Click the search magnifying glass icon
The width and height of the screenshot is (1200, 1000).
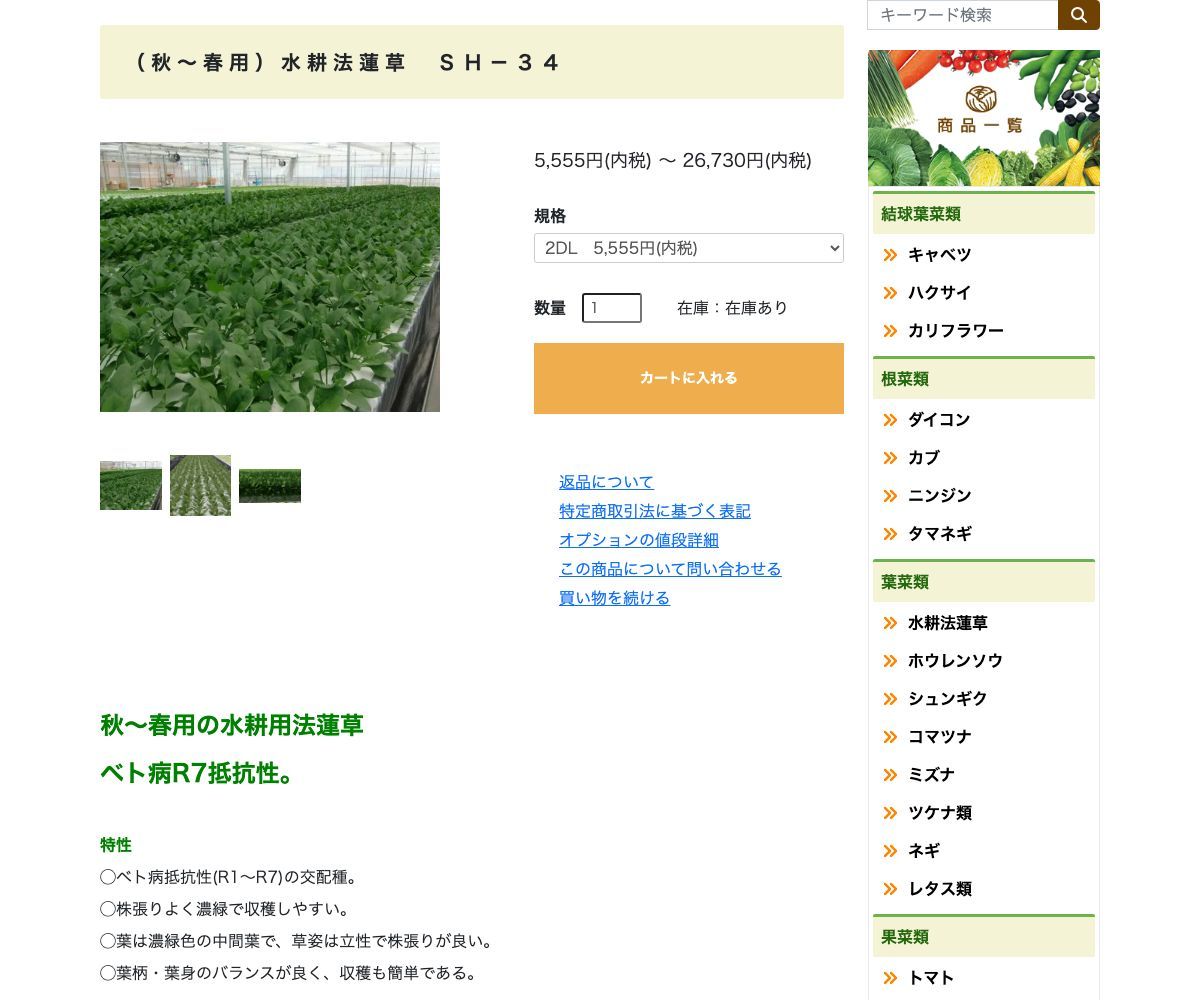click(x=1078, y=15)
